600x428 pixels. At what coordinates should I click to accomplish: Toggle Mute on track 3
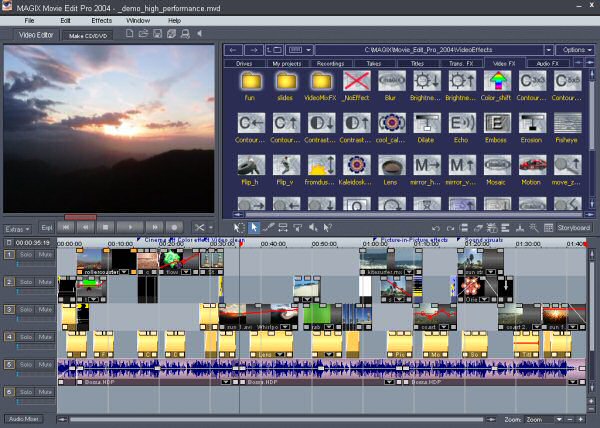[x=45, y=309]
